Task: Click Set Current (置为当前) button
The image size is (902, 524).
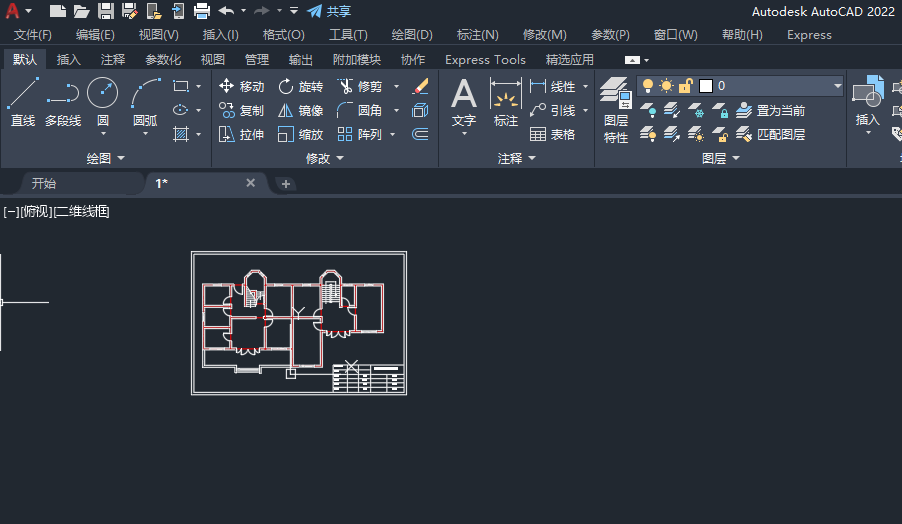Action: 770,110
